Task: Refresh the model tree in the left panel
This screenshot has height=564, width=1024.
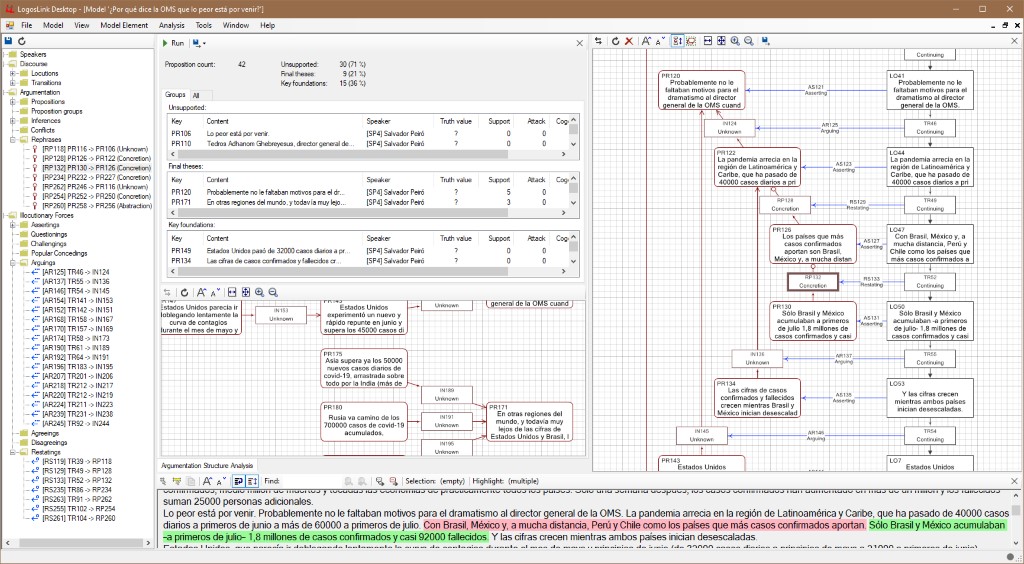Action: pyautogui.click(x=22, y=40)
